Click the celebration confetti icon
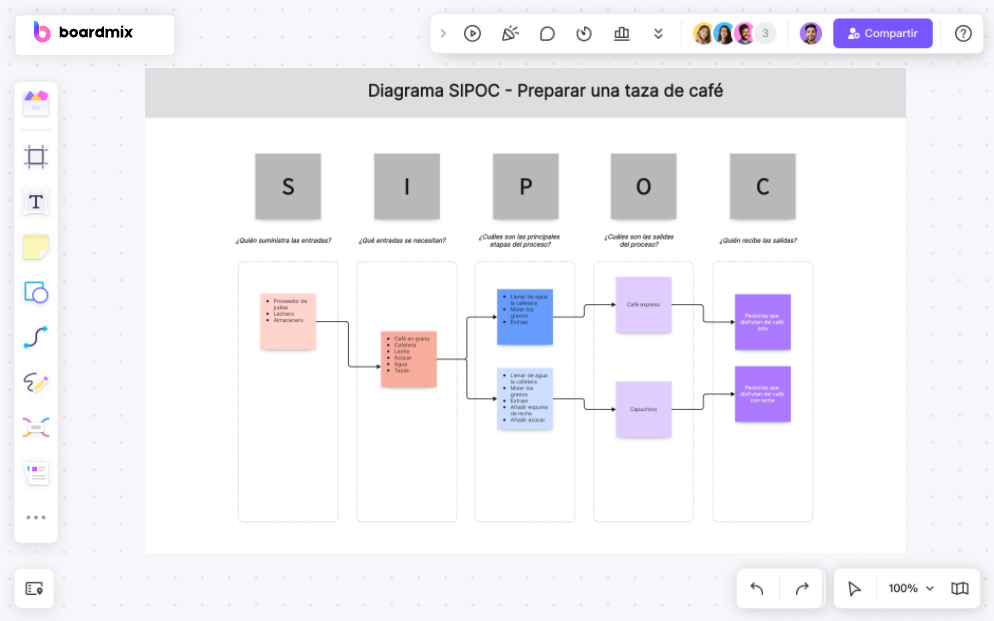 tap(510, 34)
